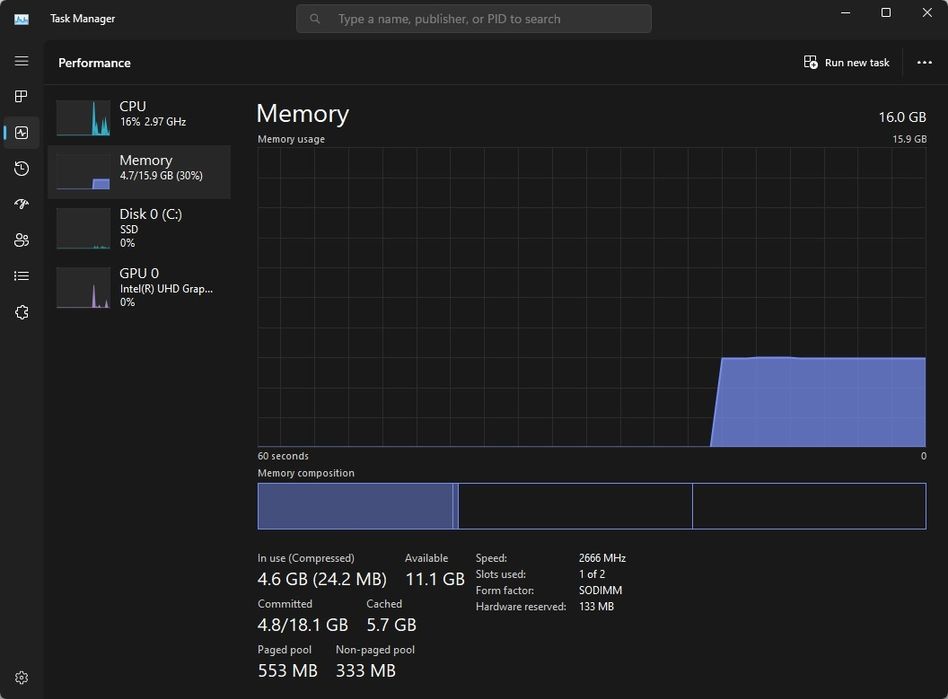
Task: Click the in-use segment of memory composition bar
Action: click(355, 506)
